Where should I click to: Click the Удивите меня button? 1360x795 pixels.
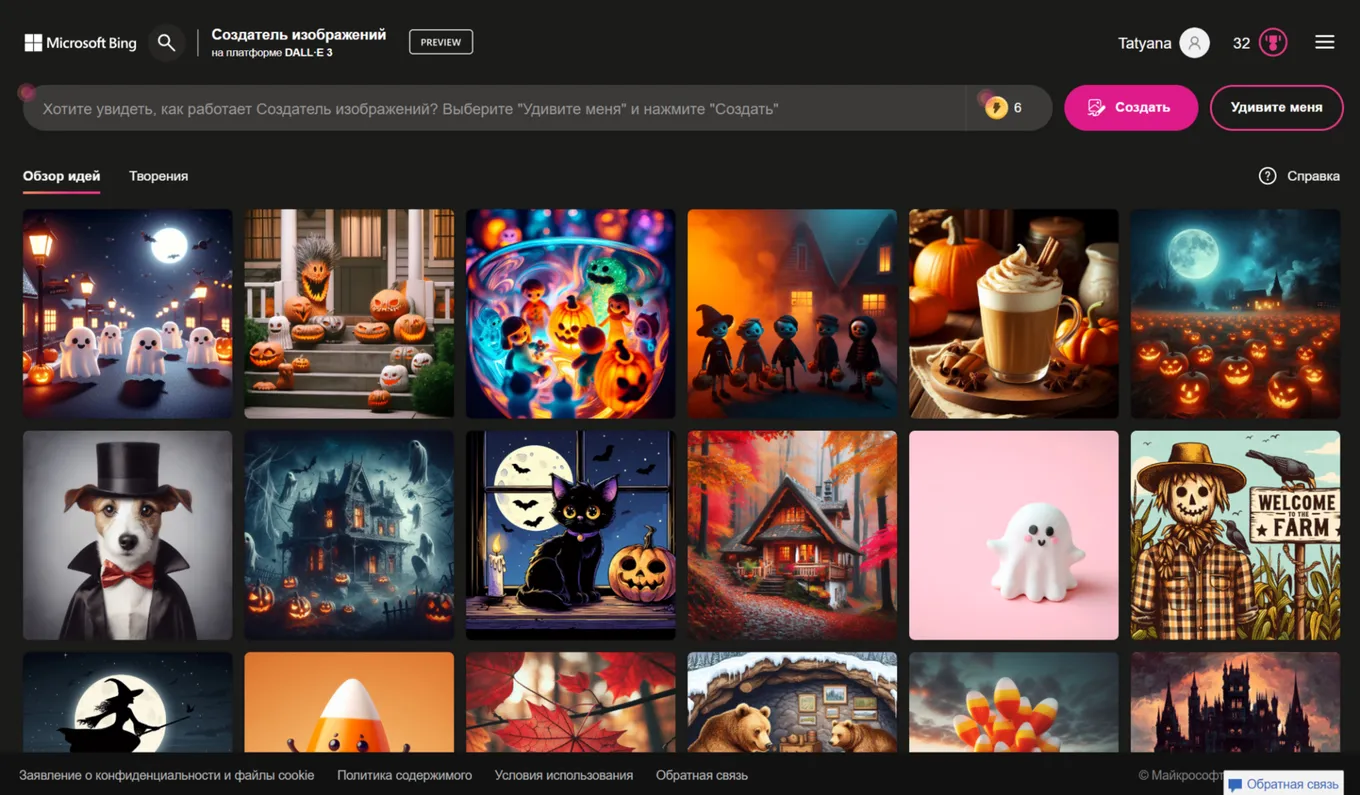coord(1276,107)
